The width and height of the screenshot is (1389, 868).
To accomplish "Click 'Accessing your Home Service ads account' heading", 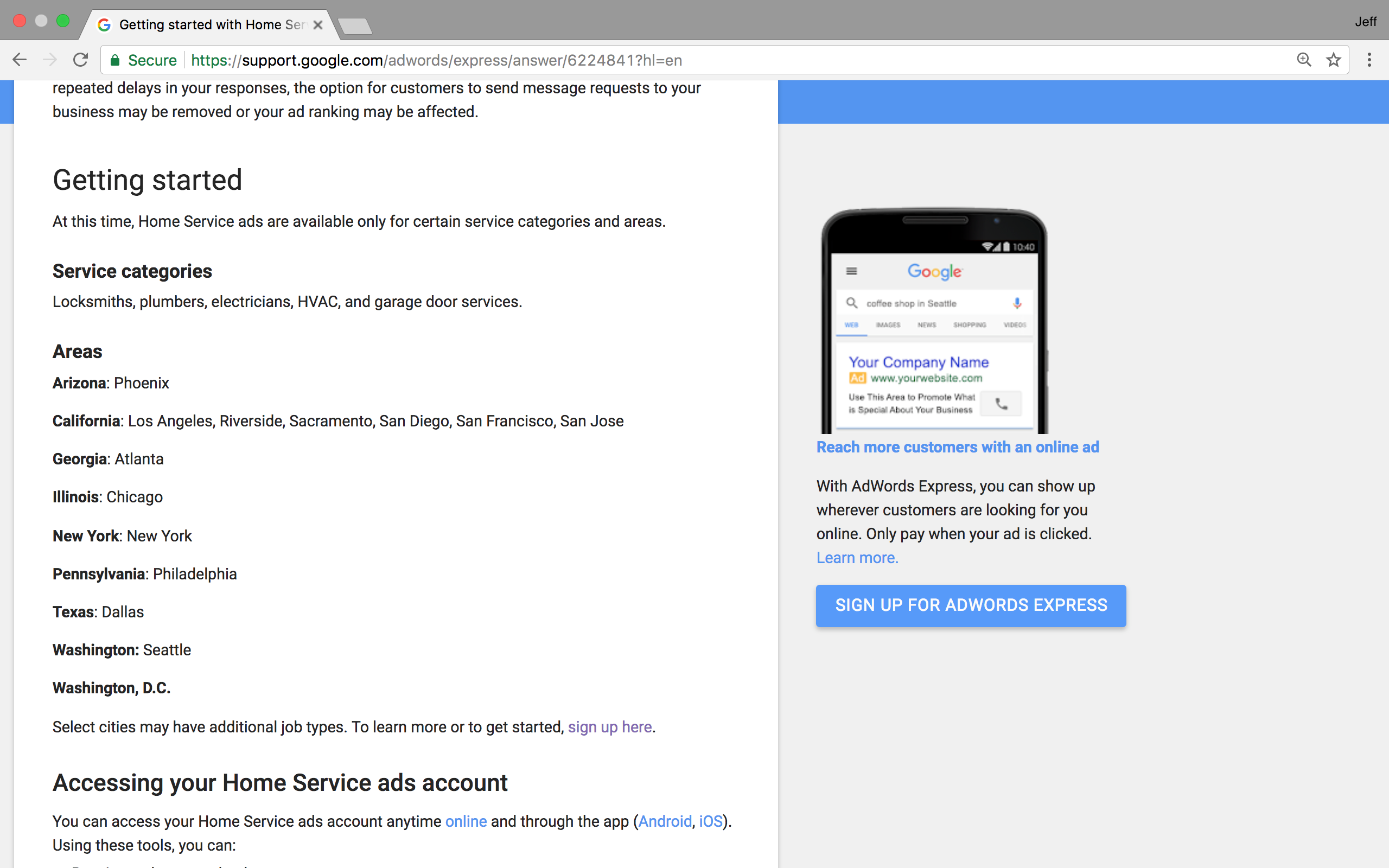I will (x=280, y=782).
